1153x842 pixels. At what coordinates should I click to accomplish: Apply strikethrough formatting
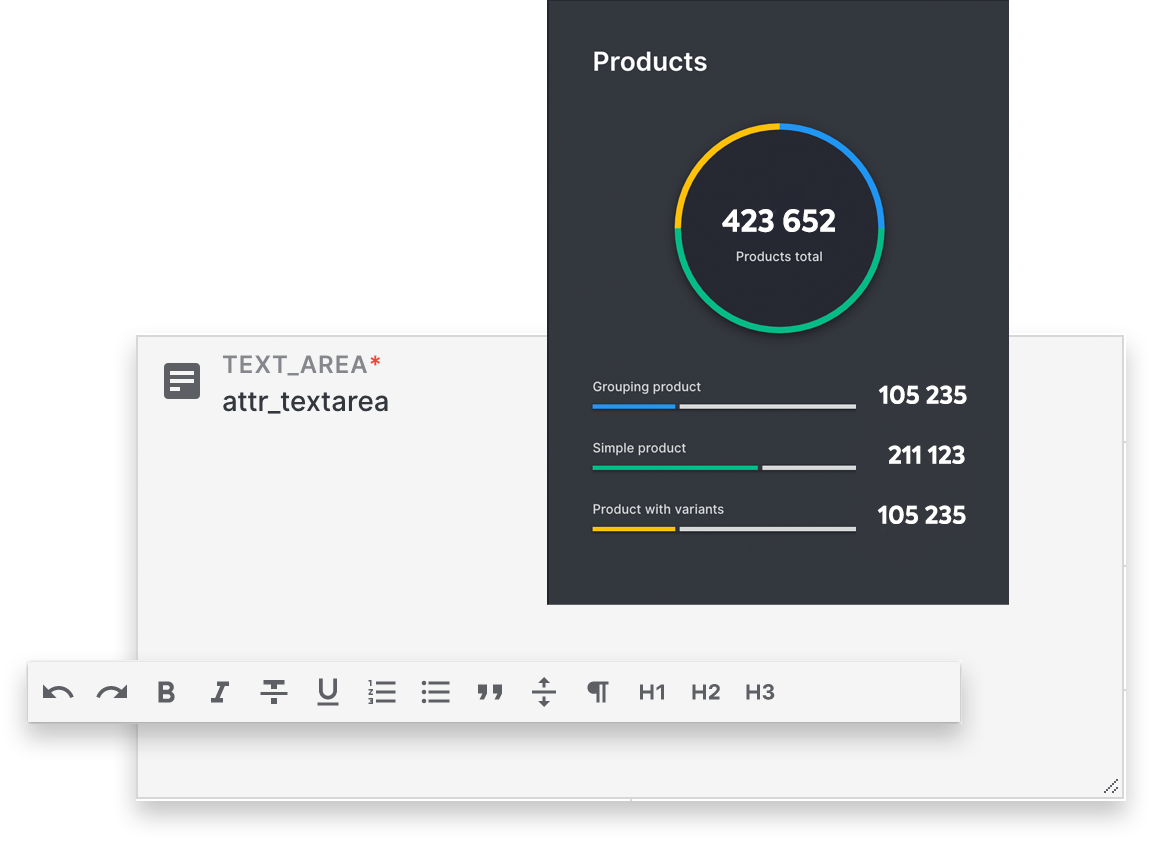[274, 692]
